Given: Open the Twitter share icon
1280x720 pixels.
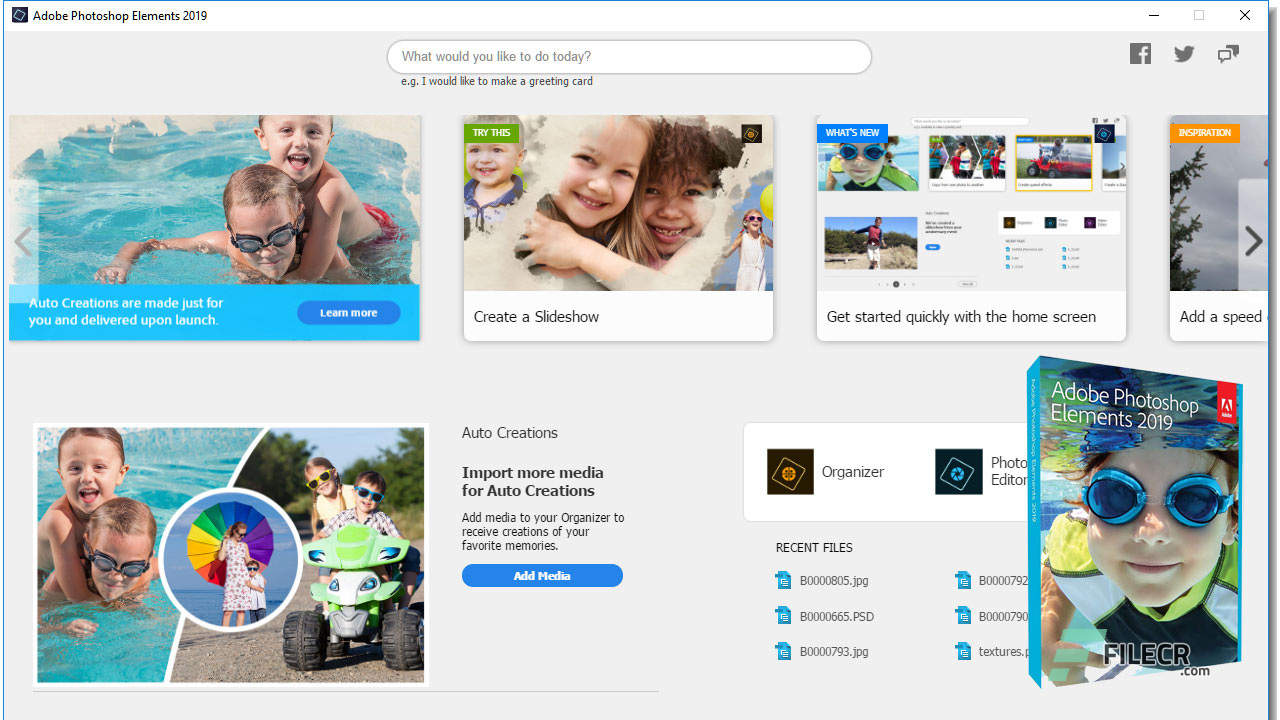Looking at the screenshot, I should tap(1184, 54).
